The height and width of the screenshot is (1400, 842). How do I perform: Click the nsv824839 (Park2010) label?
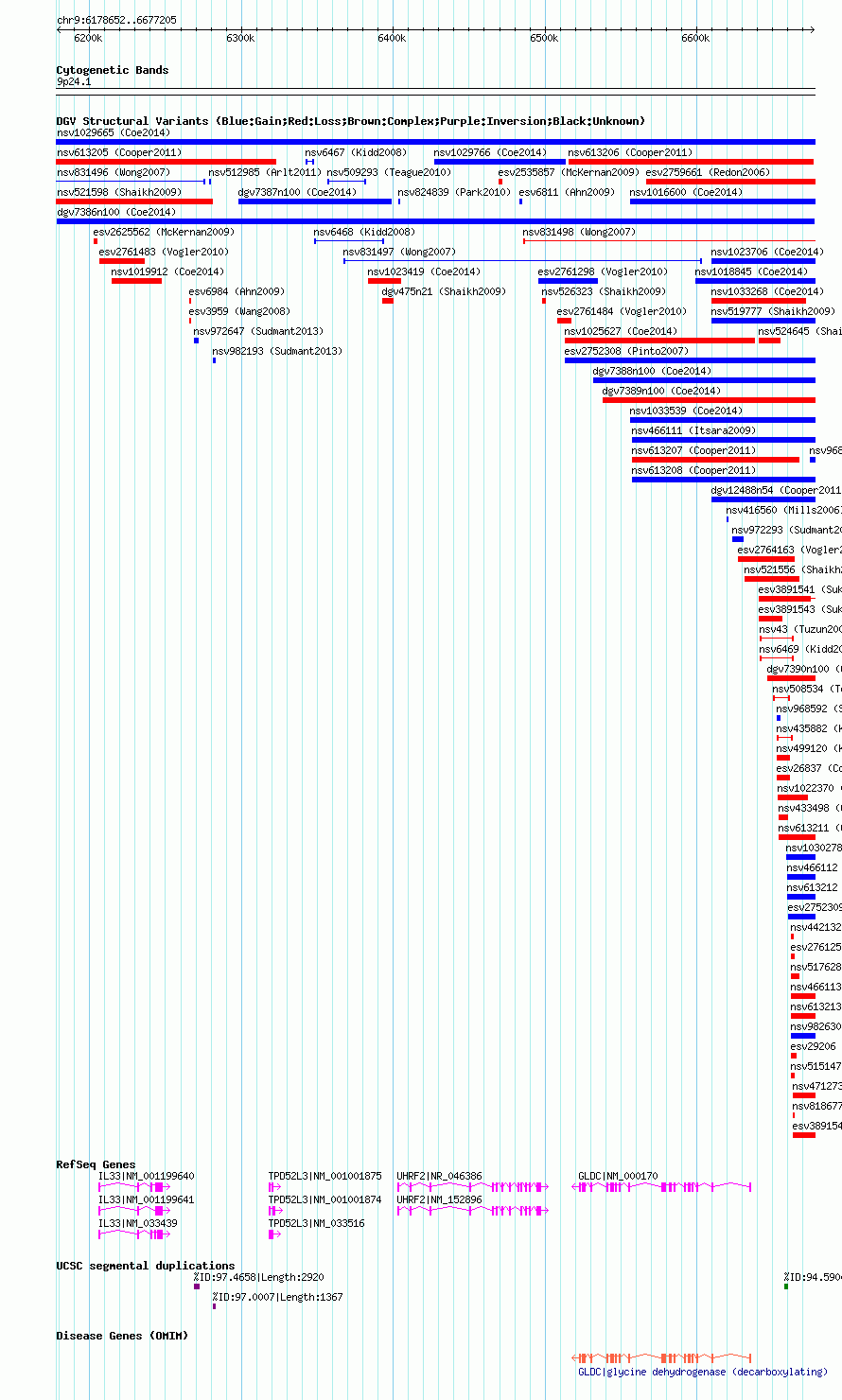(454, 192)
